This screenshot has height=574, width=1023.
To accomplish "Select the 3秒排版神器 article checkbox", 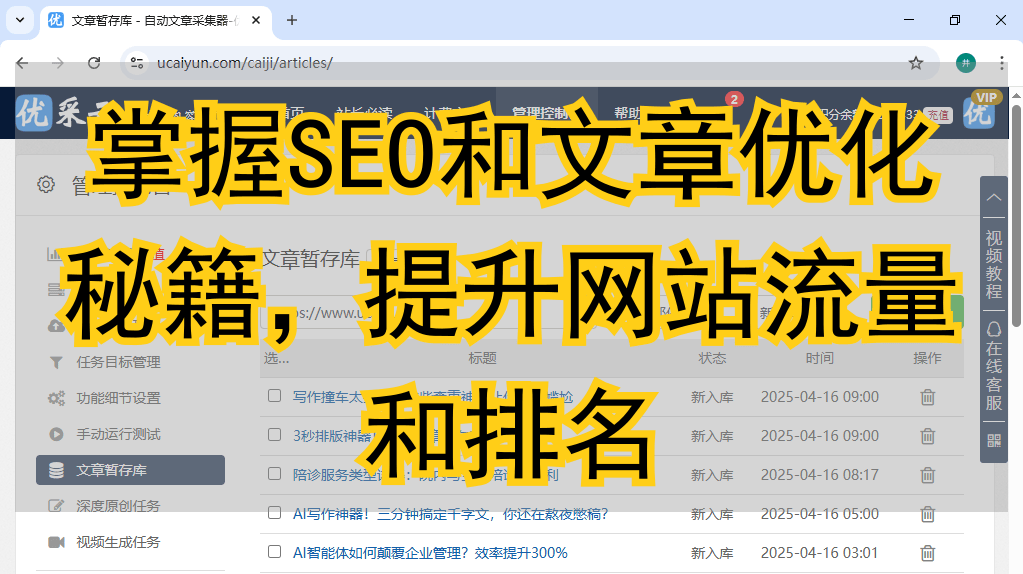I will point(275,435).
